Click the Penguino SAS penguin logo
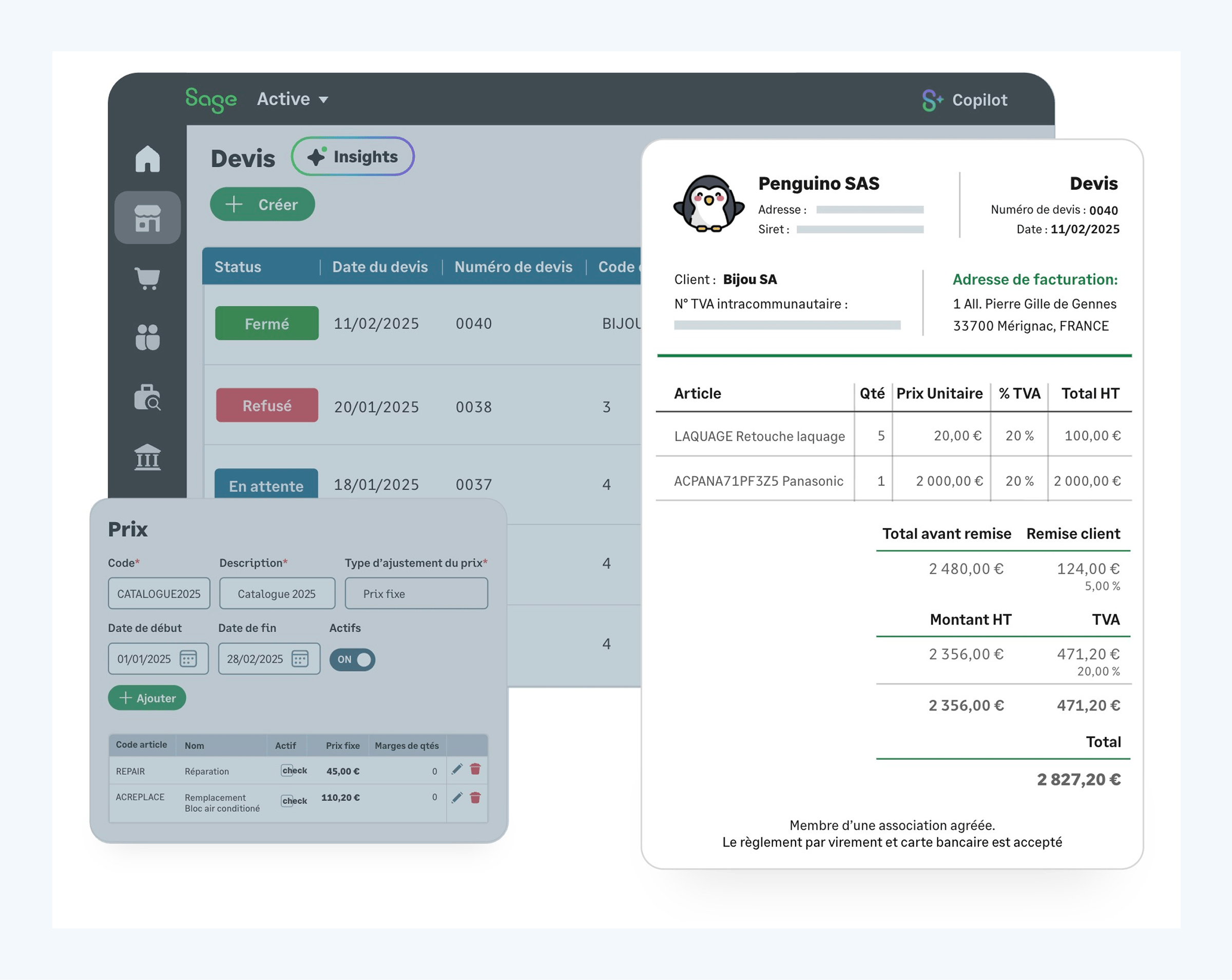The height and width of the screenshot is (980, 1232). 708,203
